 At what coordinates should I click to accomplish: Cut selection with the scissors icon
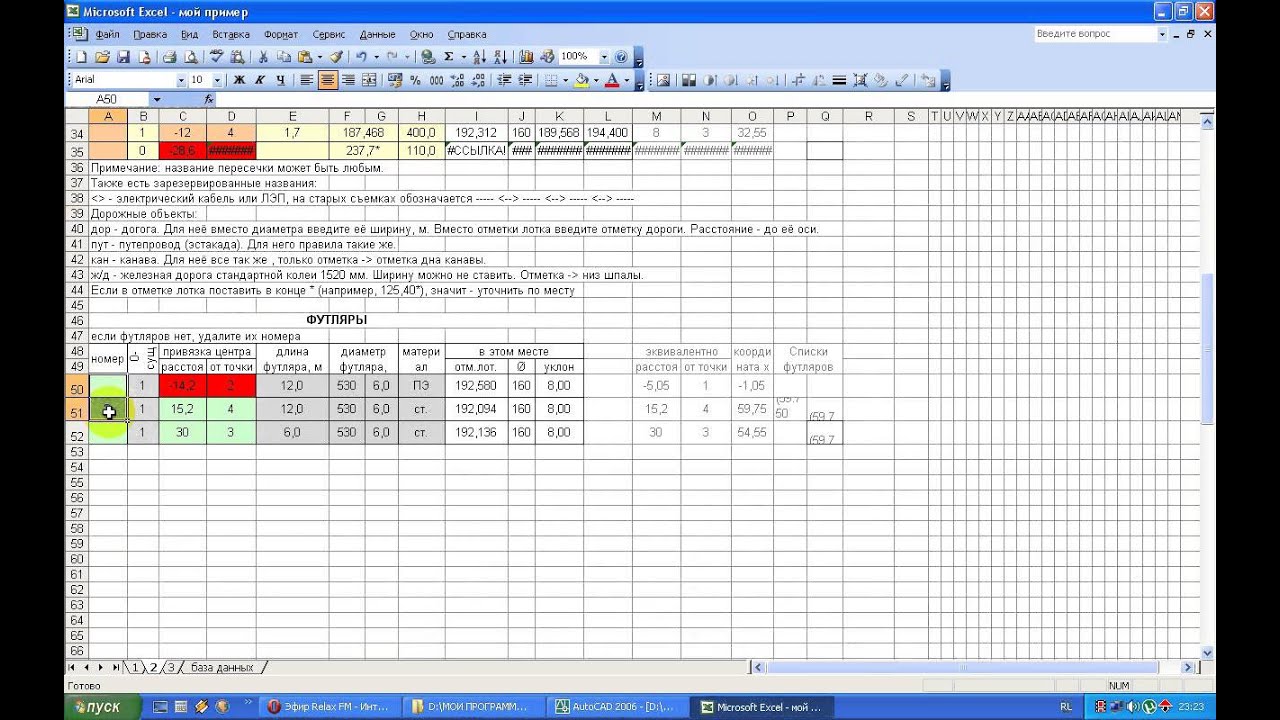(263, 57)
